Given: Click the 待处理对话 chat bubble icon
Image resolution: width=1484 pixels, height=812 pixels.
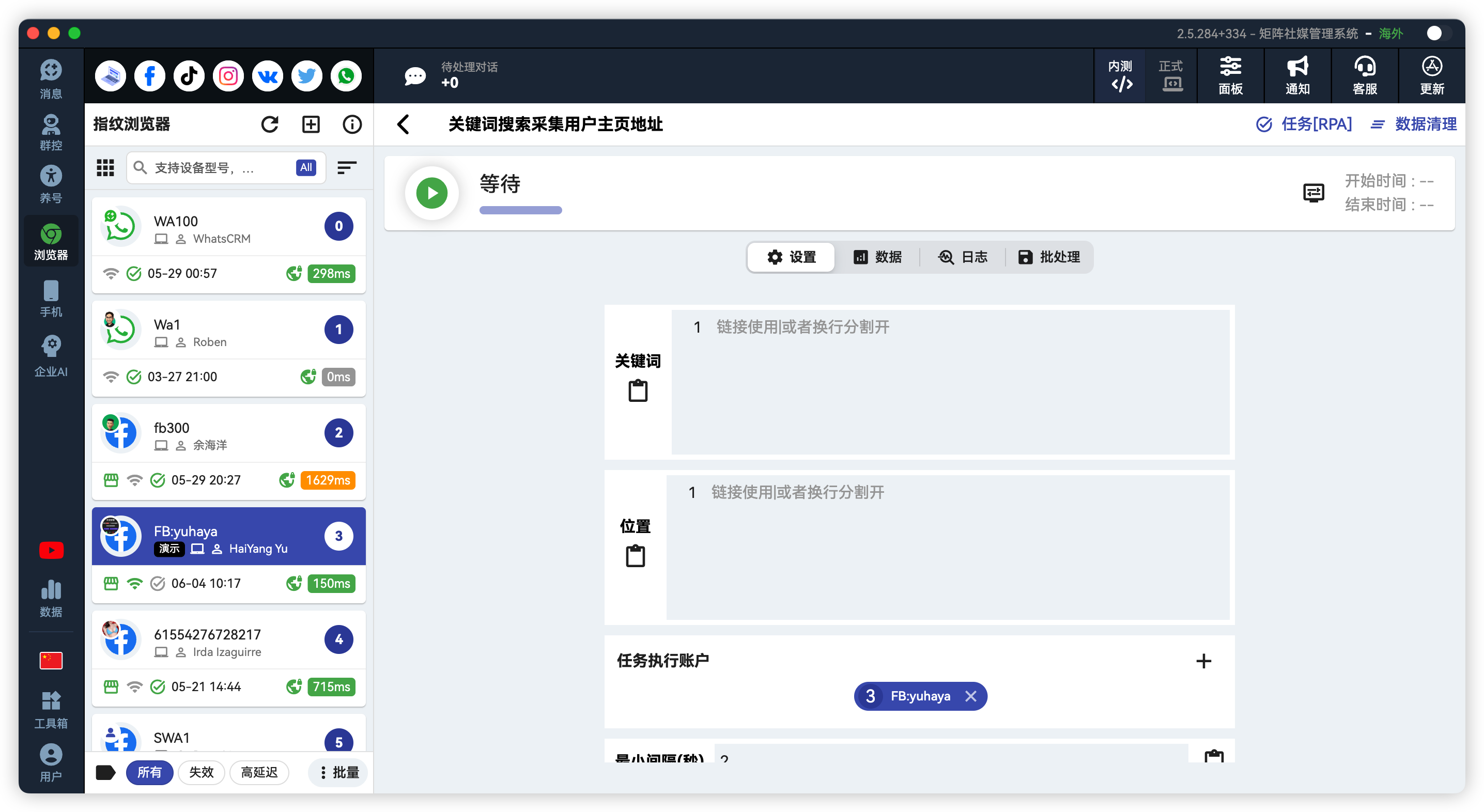Looking at the screenshot, I should (x=415, y=75).
